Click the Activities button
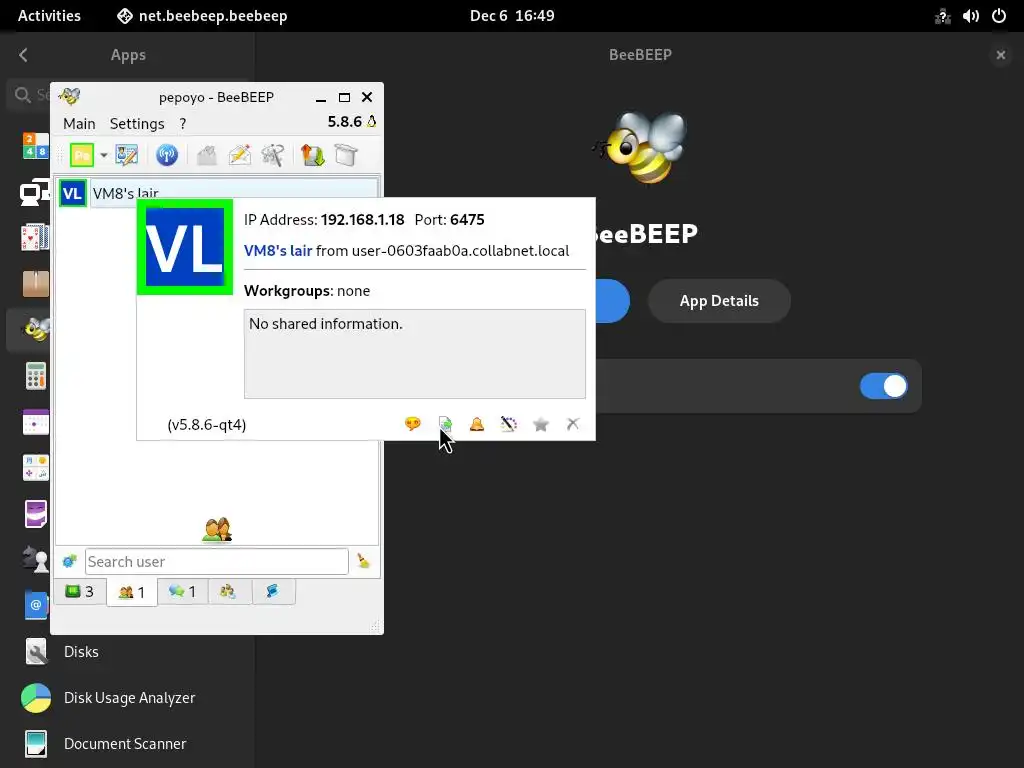The height and width of the screenshot is (768, 1024). [49, 16]
